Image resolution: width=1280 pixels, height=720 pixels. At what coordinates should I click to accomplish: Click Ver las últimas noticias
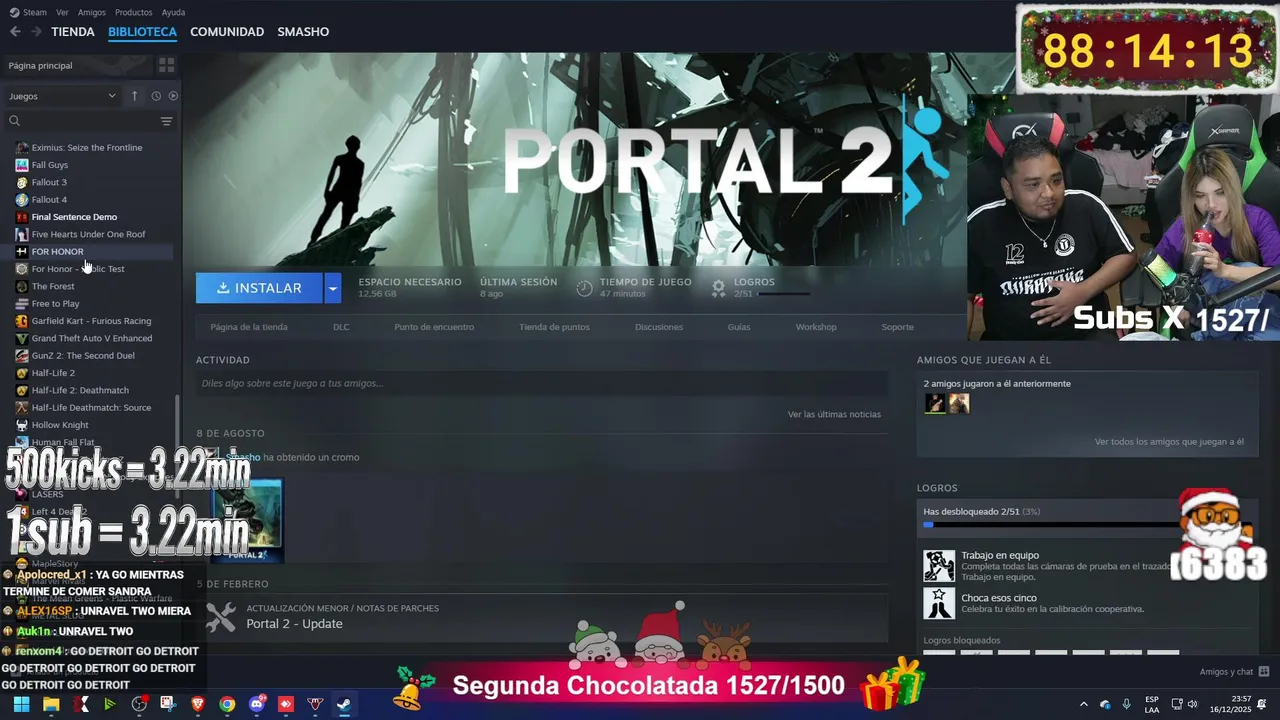[834, 414]
